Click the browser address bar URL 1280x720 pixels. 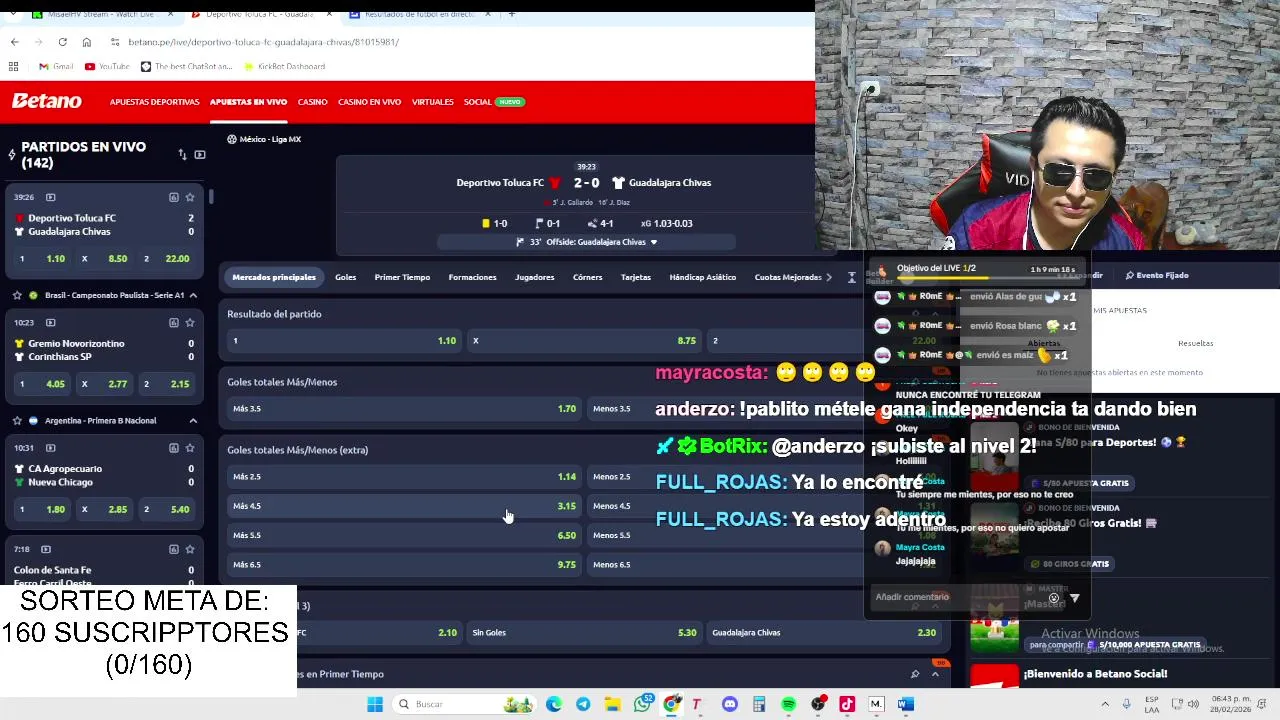(264, 42)
